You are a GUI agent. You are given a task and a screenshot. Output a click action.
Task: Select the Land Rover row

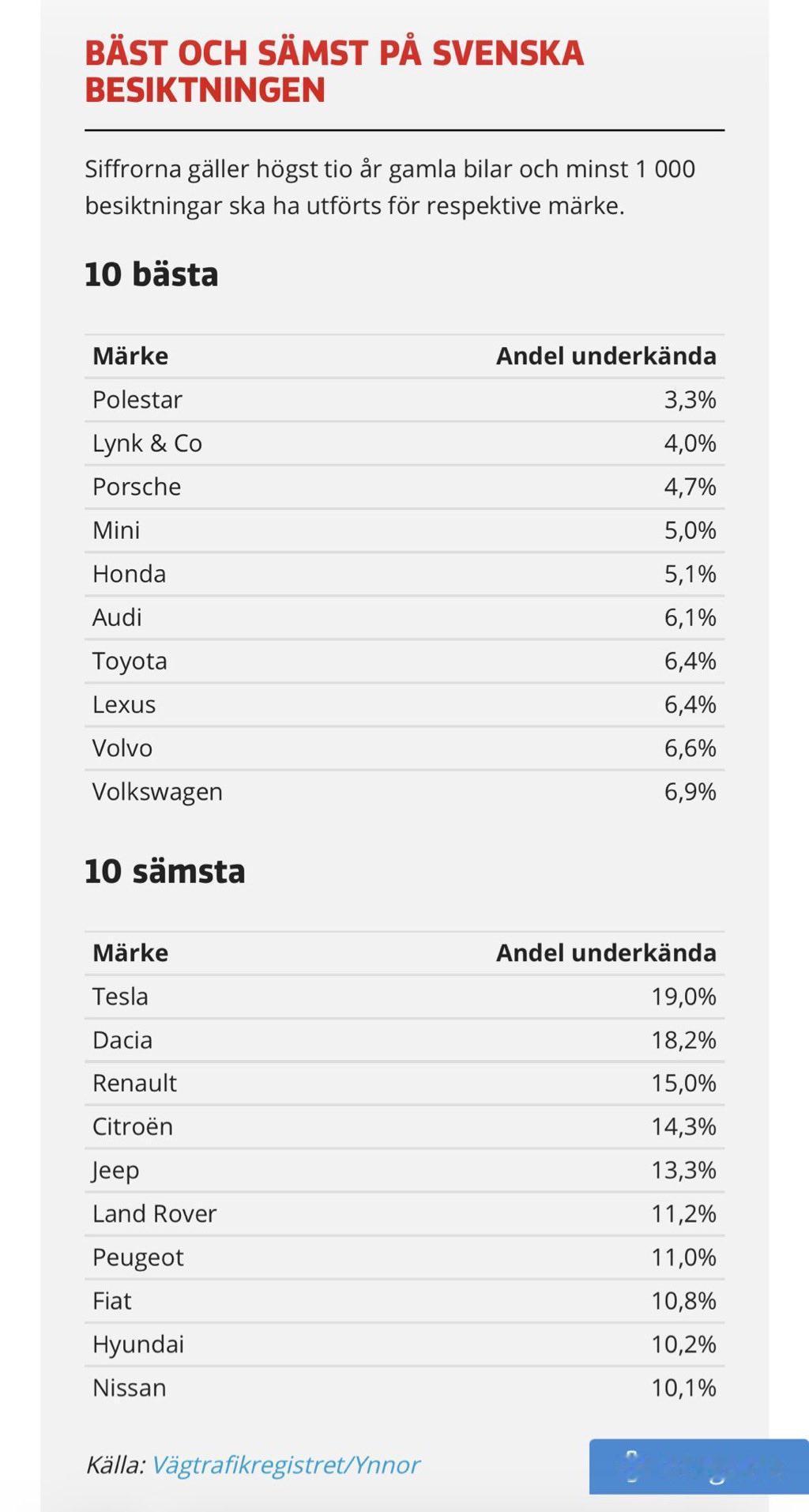click(404, 1213)
